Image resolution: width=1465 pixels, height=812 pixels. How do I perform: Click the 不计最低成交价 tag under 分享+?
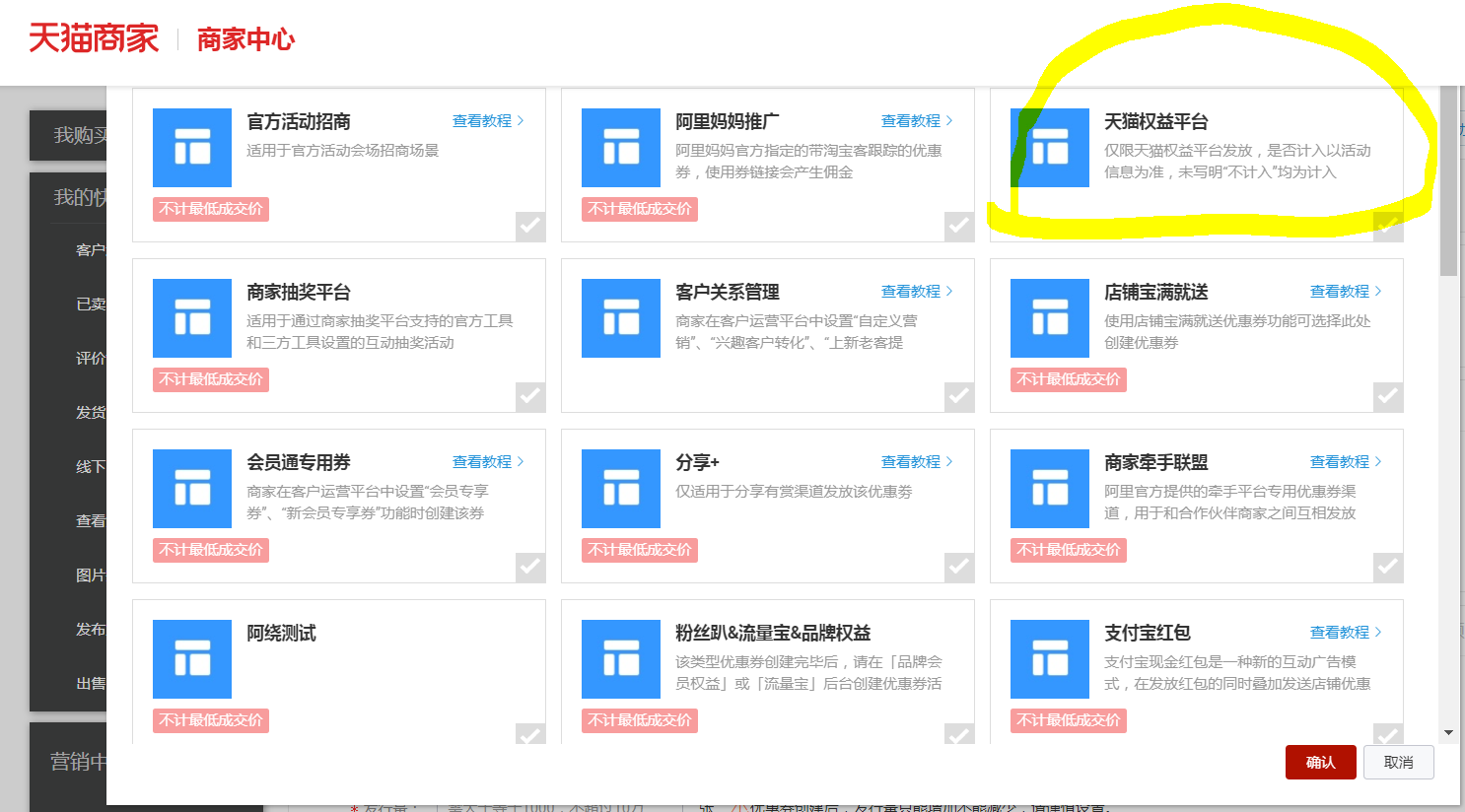click(x=640, y=550)
